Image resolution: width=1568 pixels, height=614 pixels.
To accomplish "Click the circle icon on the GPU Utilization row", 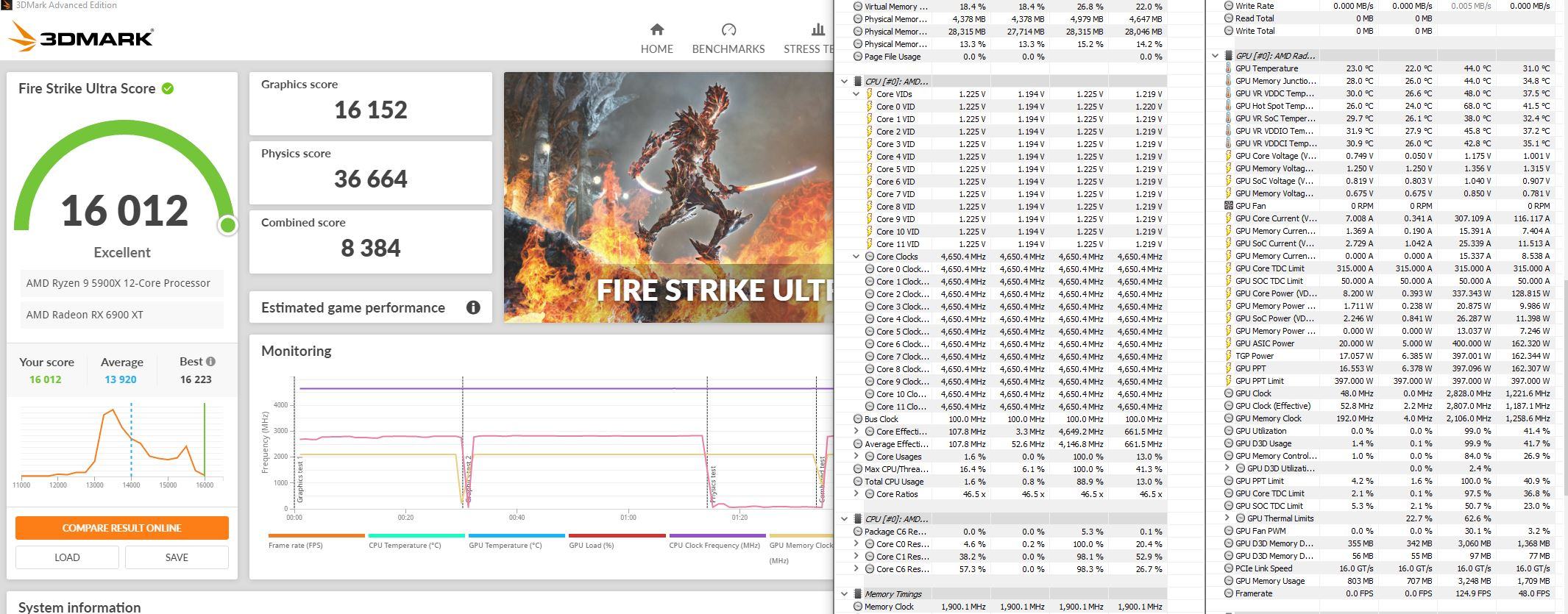I will 1228,431.
